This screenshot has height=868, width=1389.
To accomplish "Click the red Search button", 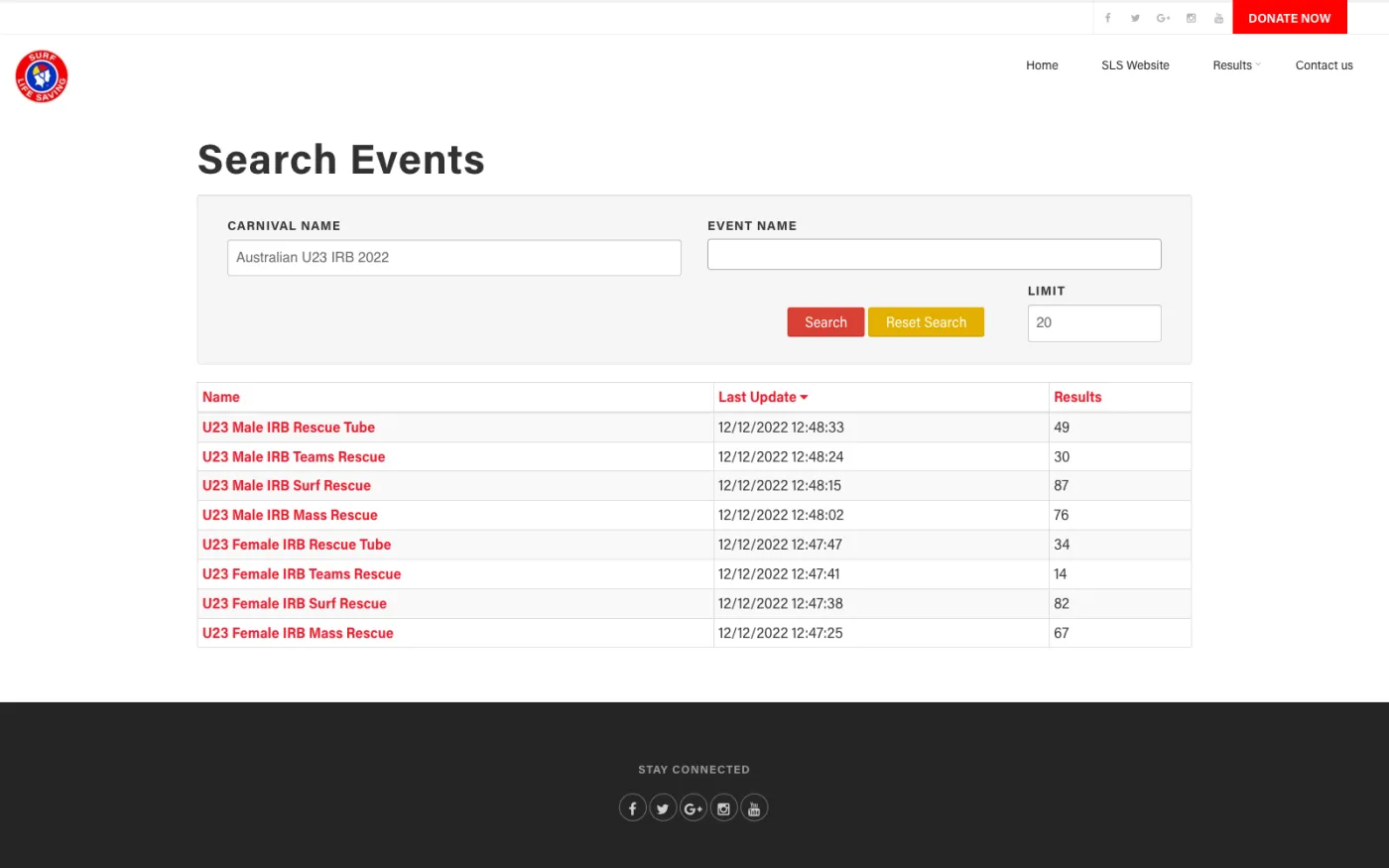I will click(x=825, y=322).
